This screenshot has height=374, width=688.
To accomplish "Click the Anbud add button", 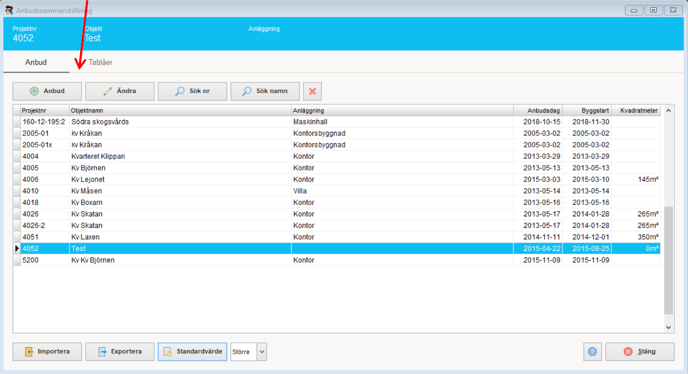I will 47,91.
